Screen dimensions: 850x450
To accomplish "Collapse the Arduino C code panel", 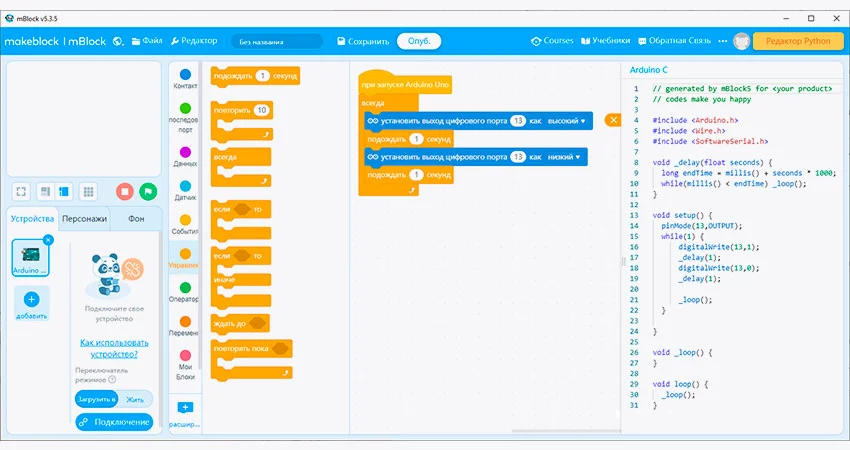I will [613, 120].
